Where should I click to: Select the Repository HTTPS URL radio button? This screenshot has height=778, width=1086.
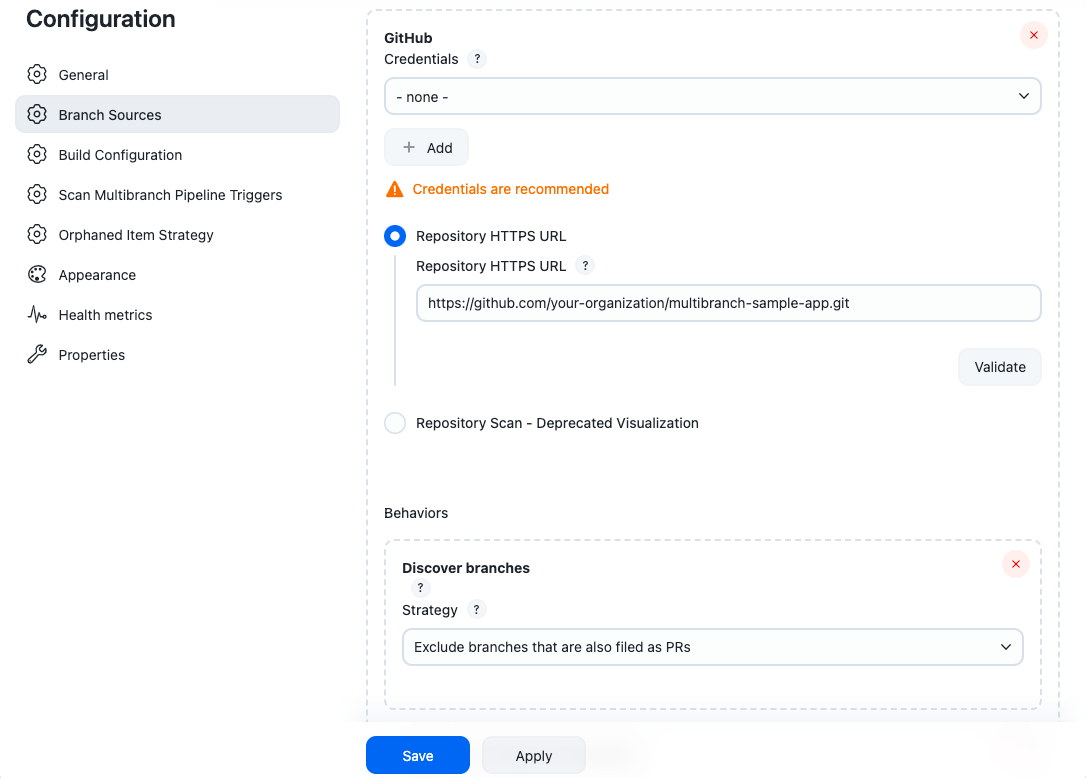pos(395,237)
